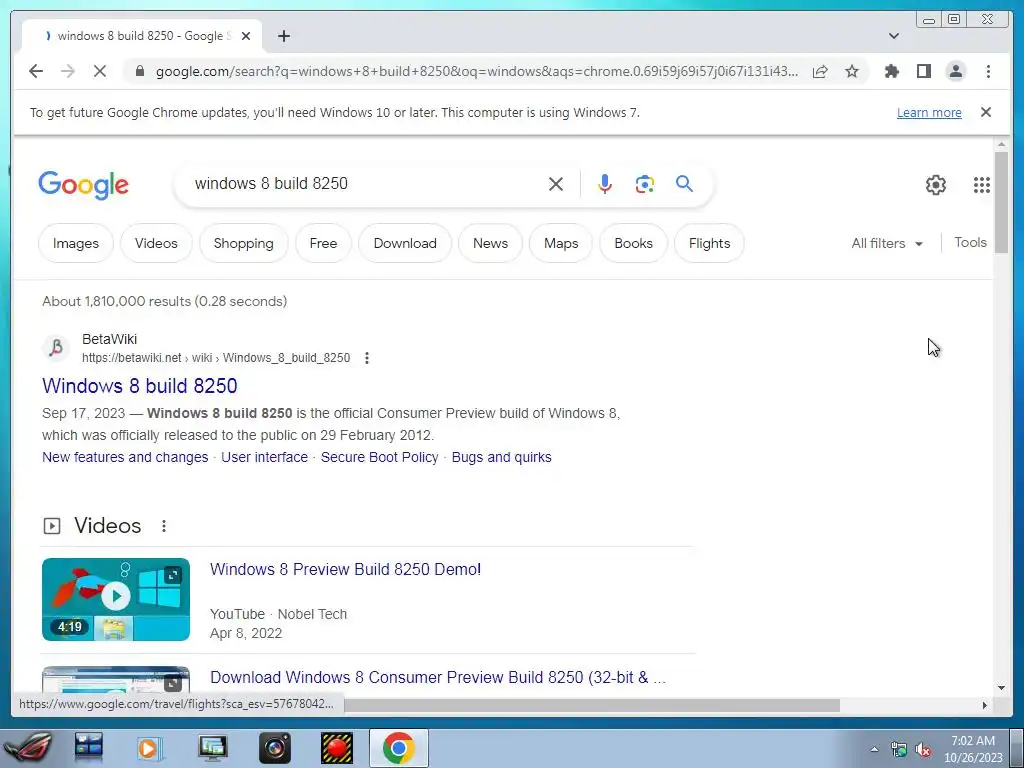This screenshot has height=768, width=1024.
Task: Open a new tab with plus button
Action: point(283,36)
